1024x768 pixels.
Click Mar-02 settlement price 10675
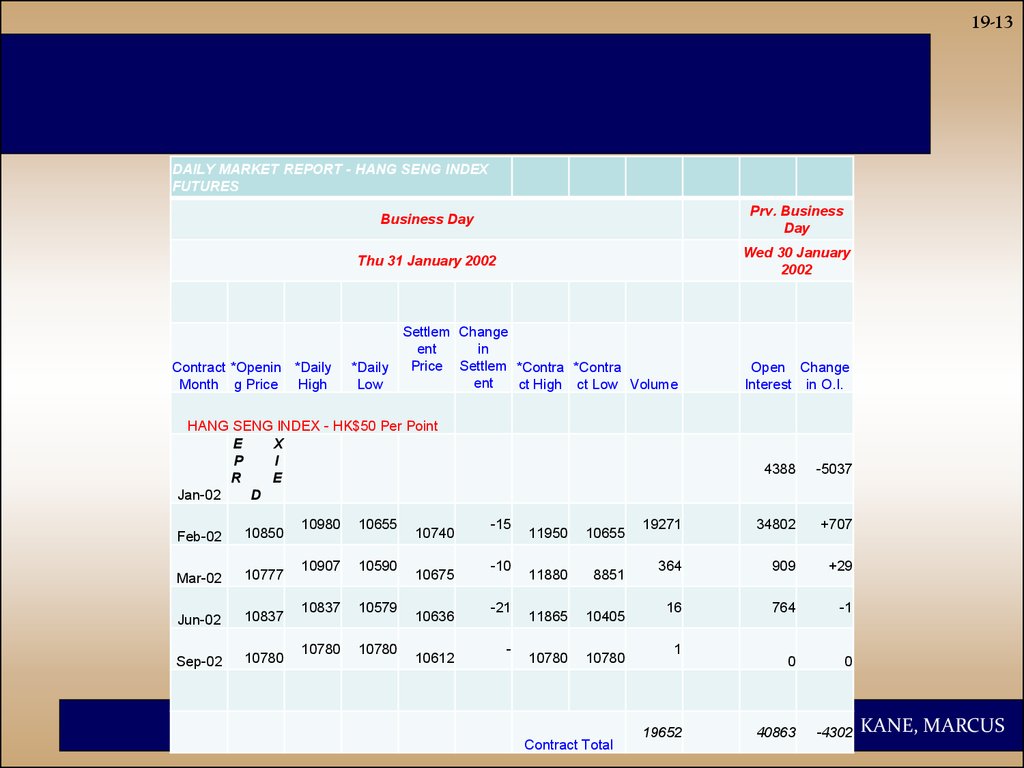tap(435, 575)
